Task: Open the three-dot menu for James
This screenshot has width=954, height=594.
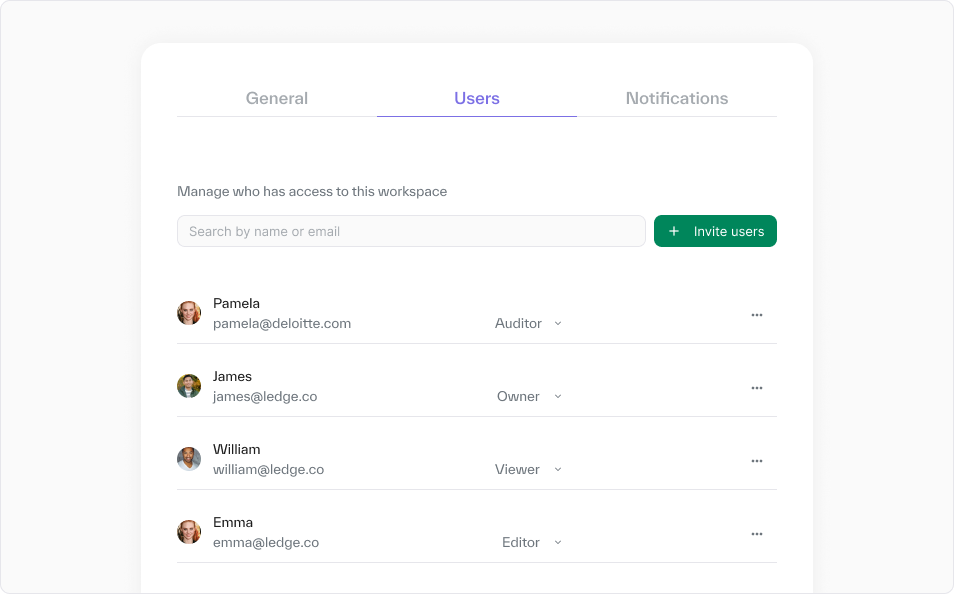Action: tap(757, 388)
